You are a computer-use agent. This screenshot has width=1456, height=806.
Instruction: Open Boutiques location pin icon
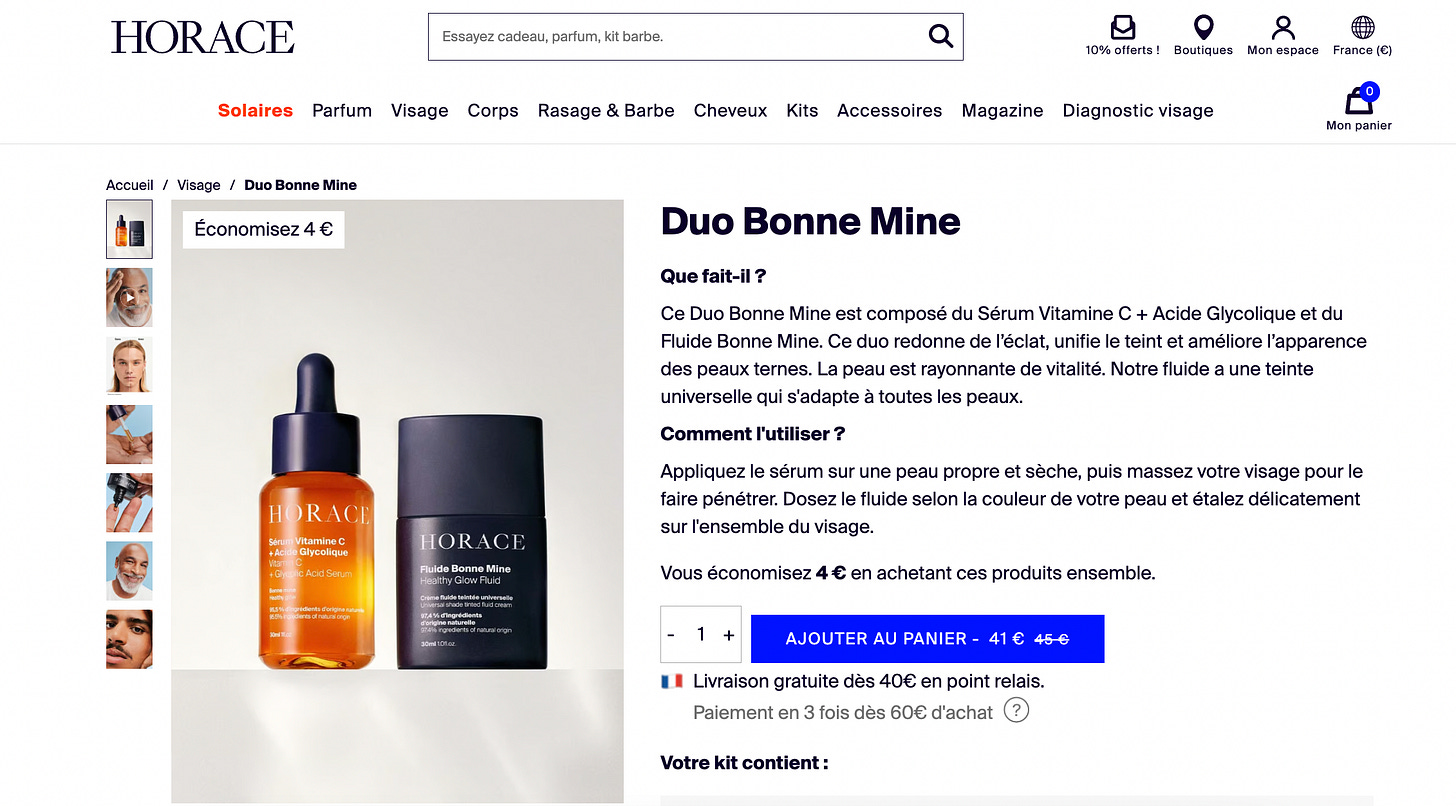point(1203,27)
